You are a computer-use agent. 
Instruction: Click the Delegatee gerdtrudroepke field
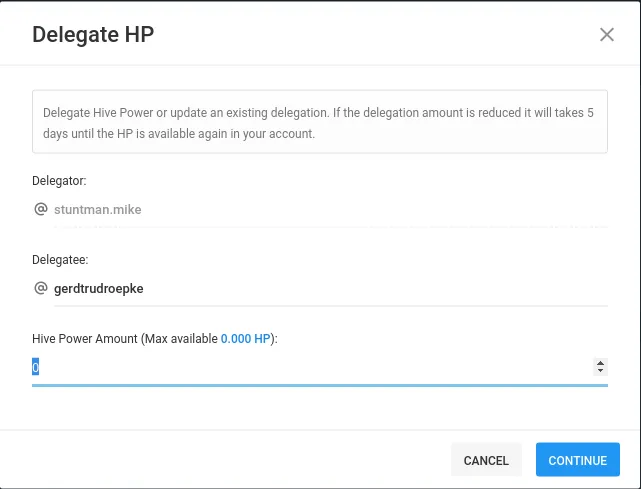[331, 289]
